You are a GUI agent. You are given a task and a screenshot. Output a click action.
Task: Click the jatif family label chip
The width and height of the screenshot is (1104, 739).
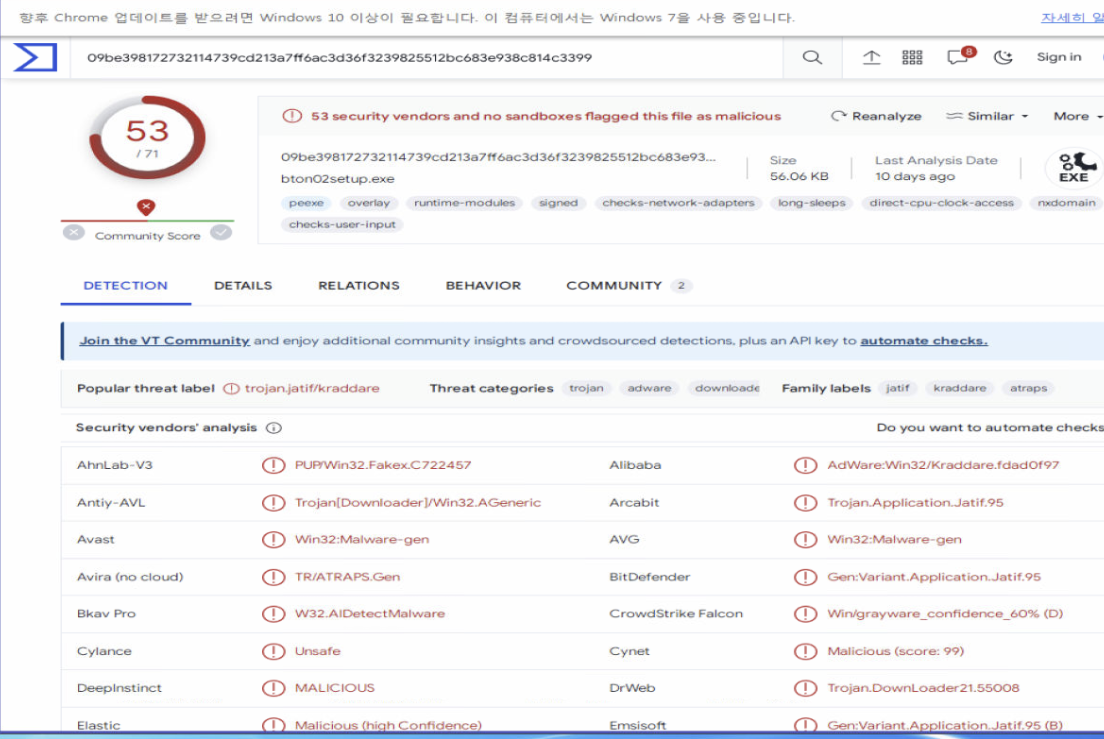tap(898, 388)
